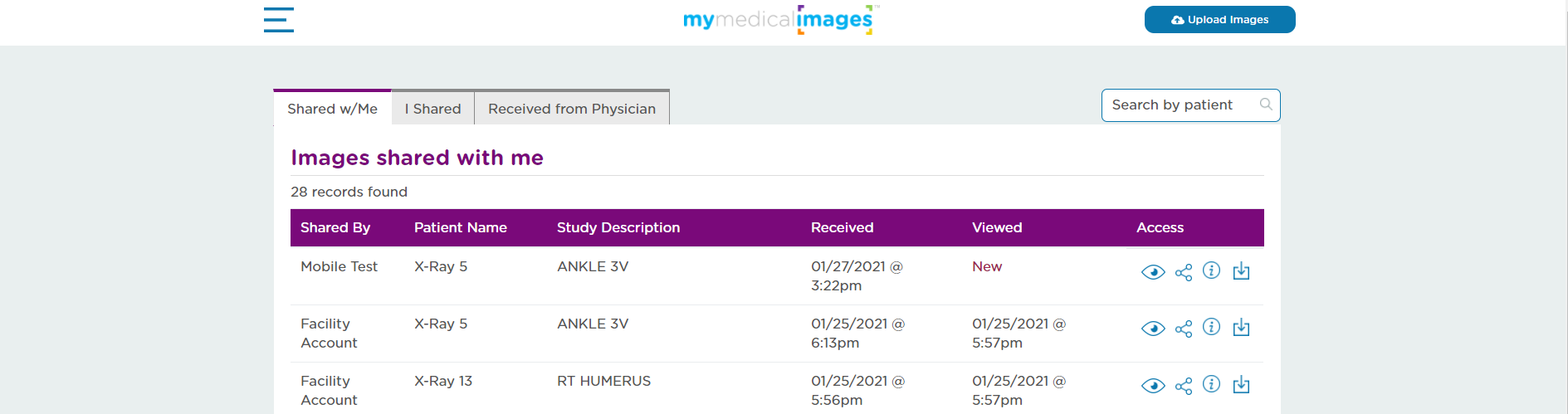Screen dimensions: 1568x414
Task: Show info for the RT HUMERUS study
Action: (x=1212, y=384)
